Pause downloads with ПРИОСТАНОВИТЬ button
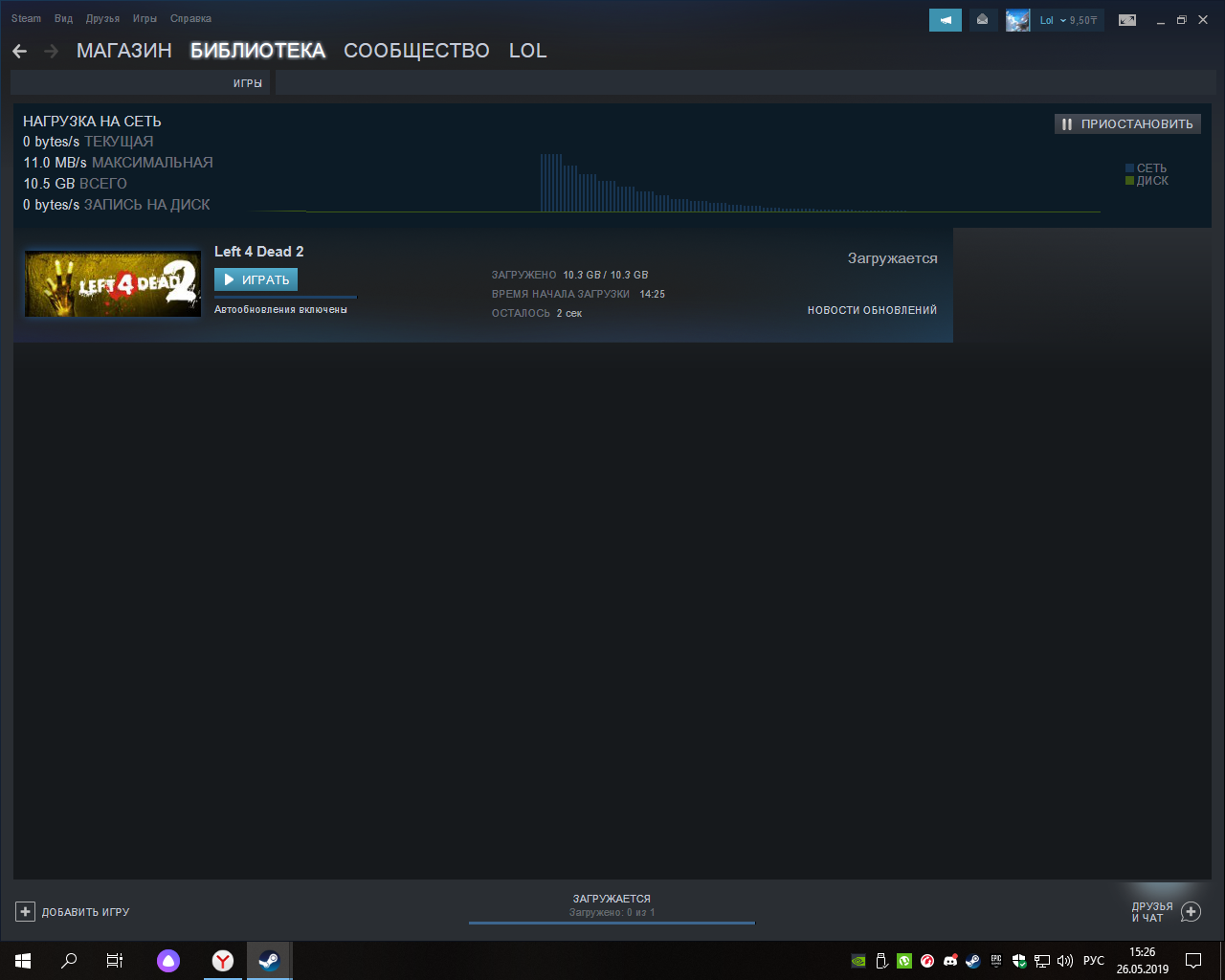Image resolution: width=1225 pixels, height=980 pixels. (1127, 123)
